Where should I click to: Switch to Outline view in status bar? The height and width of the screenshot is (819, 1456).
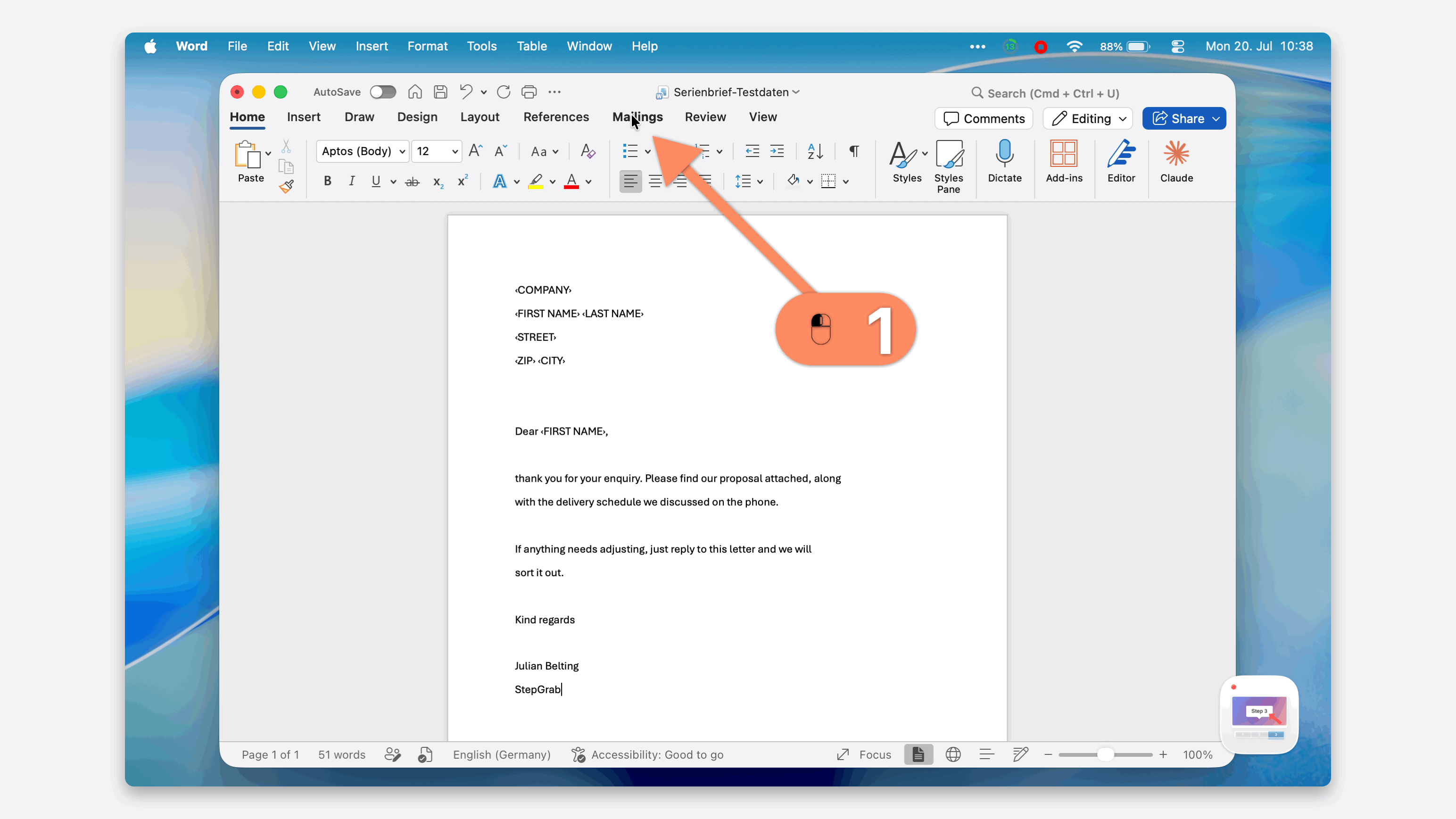point(987,754)
